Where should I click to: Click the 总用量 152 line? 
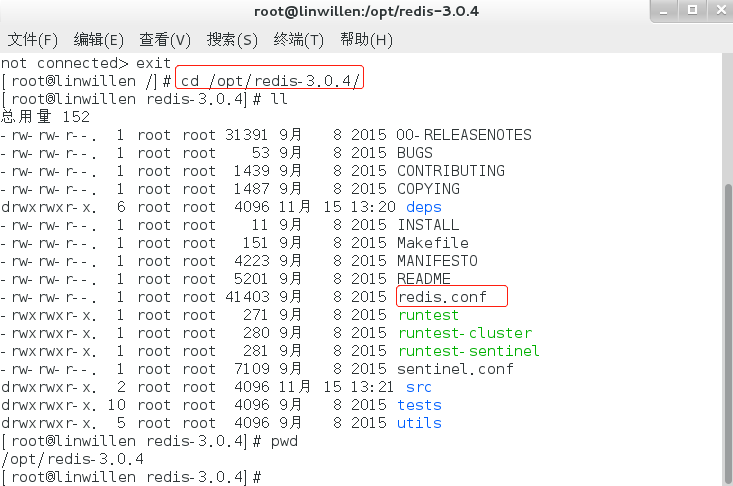[45, 117]
